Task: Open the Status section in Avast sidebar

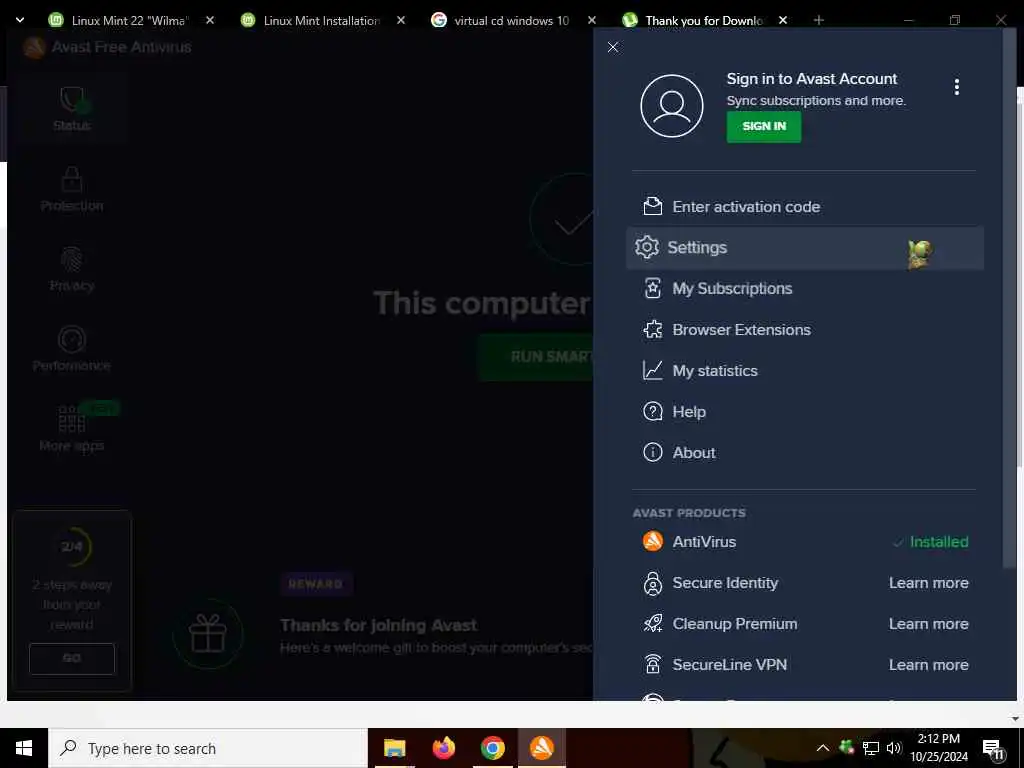Action: pos(72,108)
